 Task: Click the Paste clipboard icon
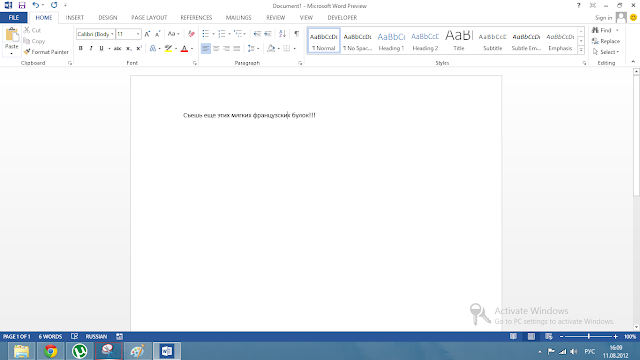click(11, 35)
